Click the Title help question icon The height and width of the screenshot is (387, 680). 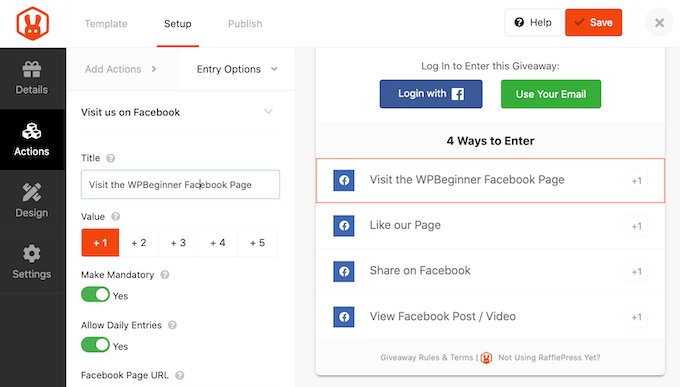pyautogui.click(x=111, y=158)
